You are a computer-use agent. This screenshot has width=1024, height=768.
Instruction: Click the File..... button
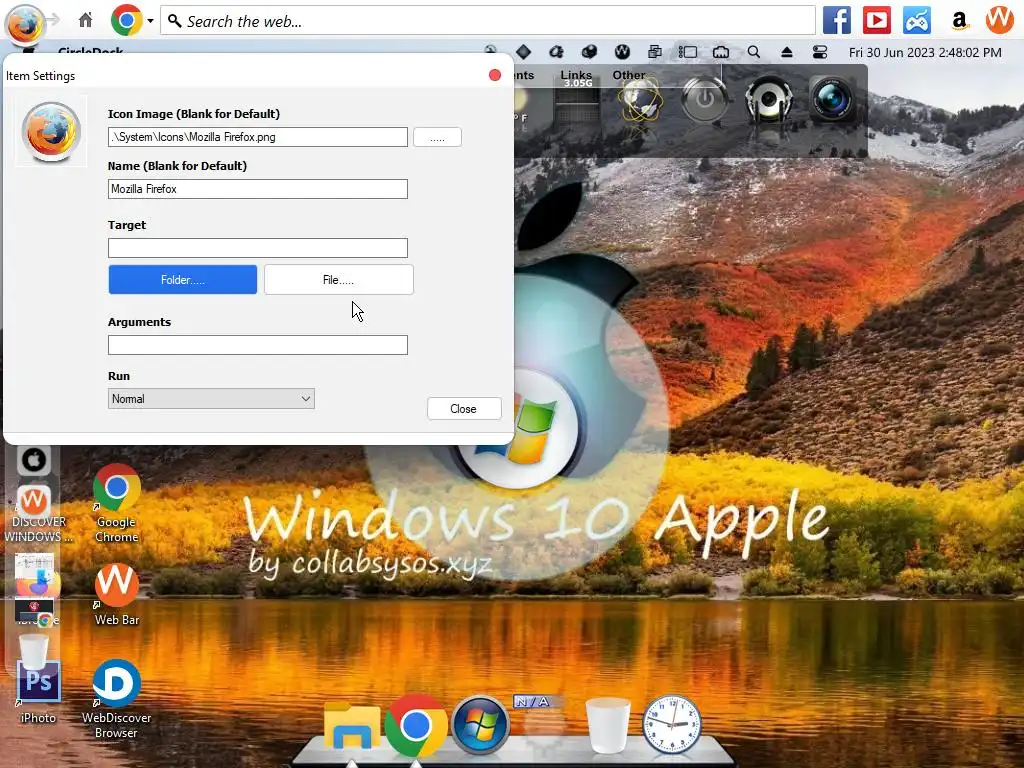pos(339,280)
